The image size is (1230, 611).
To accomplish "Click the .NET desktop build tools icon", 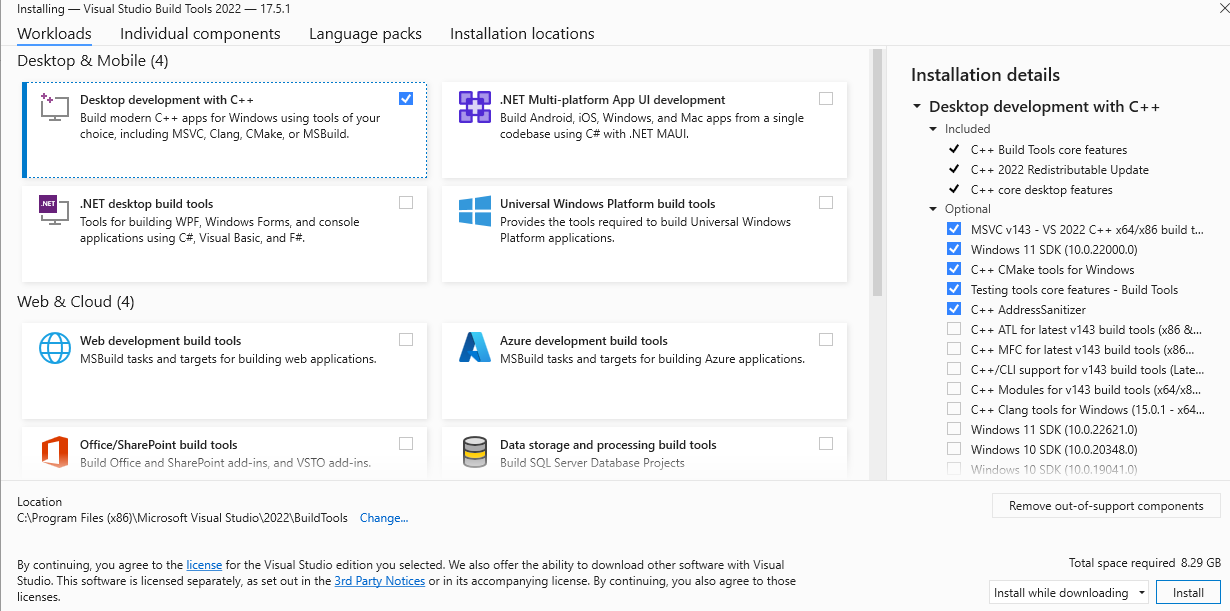I will click(x=53, y=211).
